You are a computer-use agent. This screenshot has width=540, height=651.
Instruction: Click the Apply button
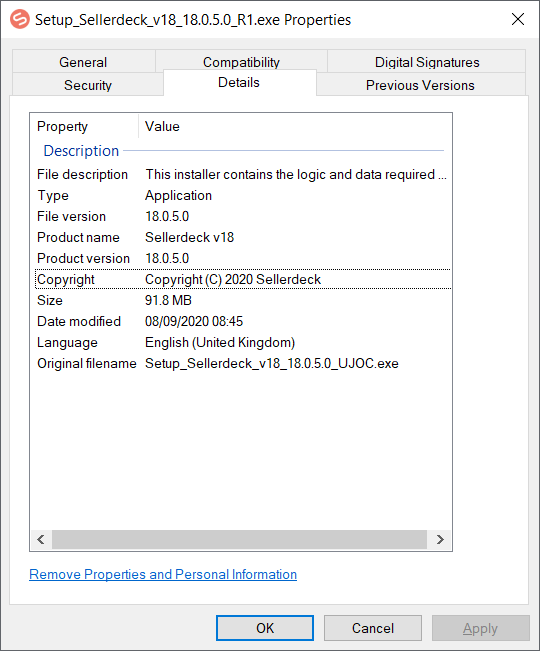tap(481, 628)
